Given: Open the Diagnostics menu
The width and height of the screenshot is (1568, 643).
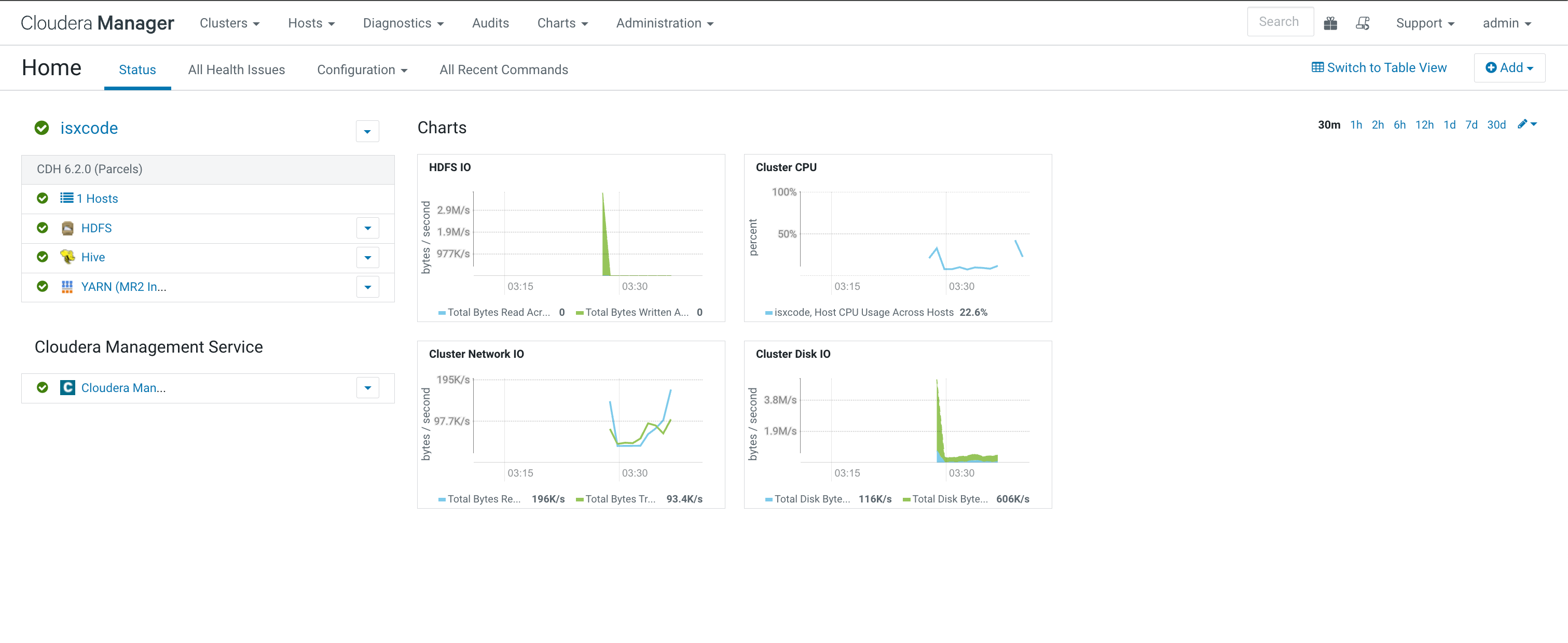Looking at the screenshot, I should click(403, 23).
